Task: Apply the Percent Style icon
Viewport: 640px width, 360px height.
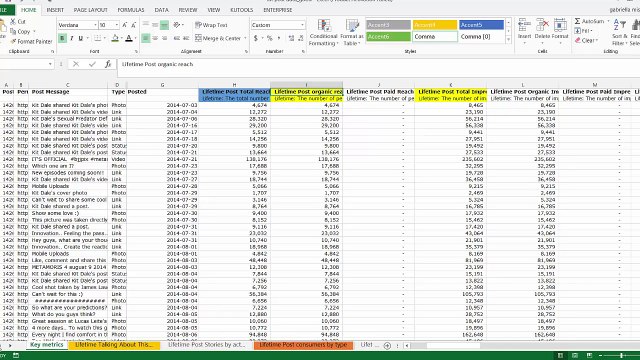Action: pos(269,38)
